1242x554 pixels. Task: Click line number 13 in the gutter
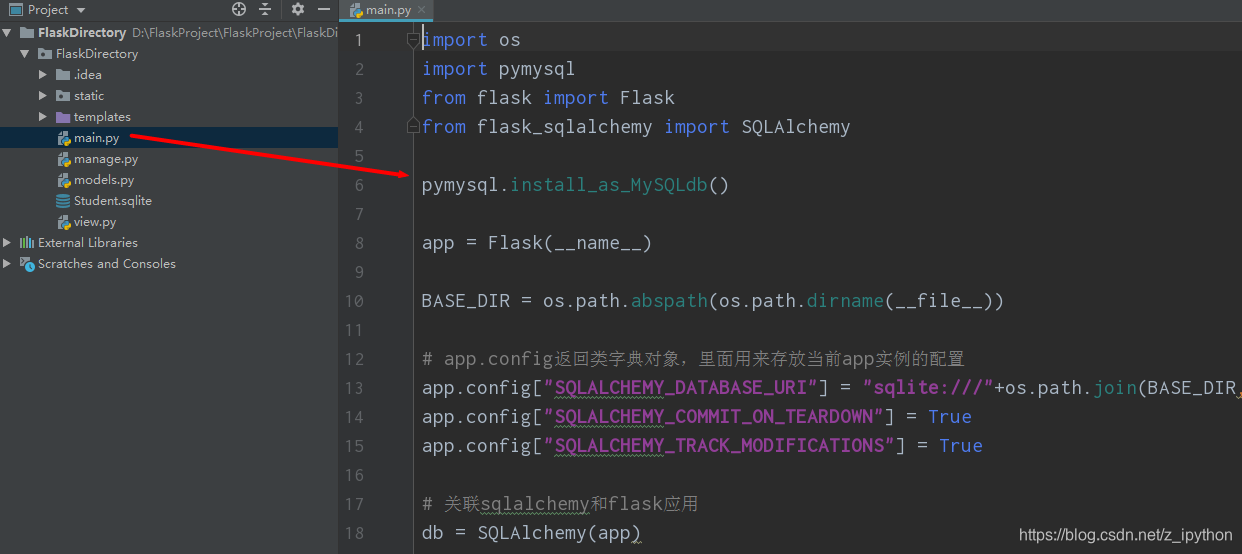coord(354,388)
